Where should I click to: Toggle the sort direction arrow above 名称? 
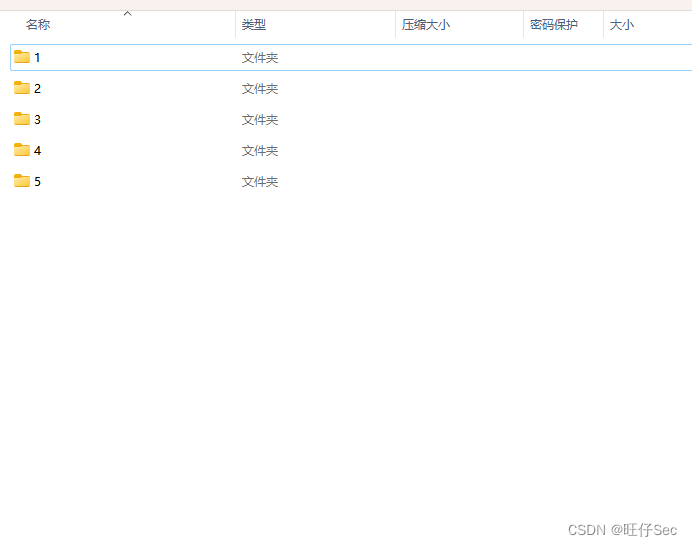tap(128, 14)
